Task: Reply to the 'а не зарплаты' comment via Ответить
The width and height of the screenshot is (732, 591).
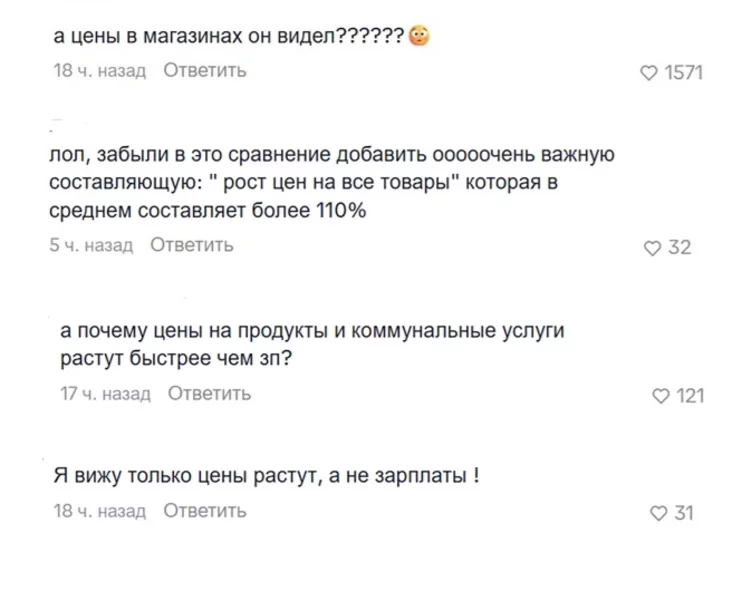Action: click(203, 511)
